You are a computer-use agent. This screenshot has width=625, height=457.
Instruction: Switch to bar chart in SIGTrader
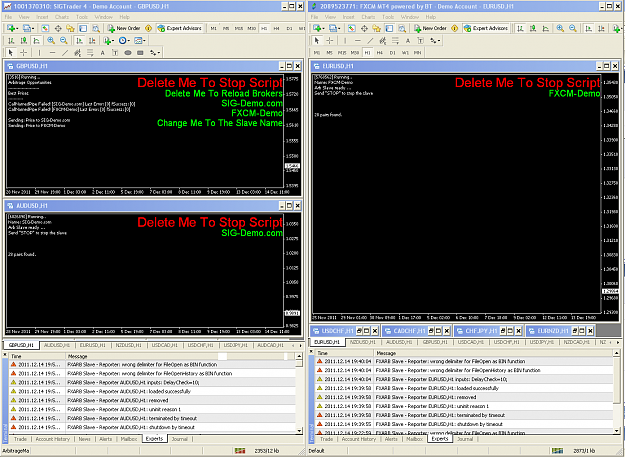point(11,41)
